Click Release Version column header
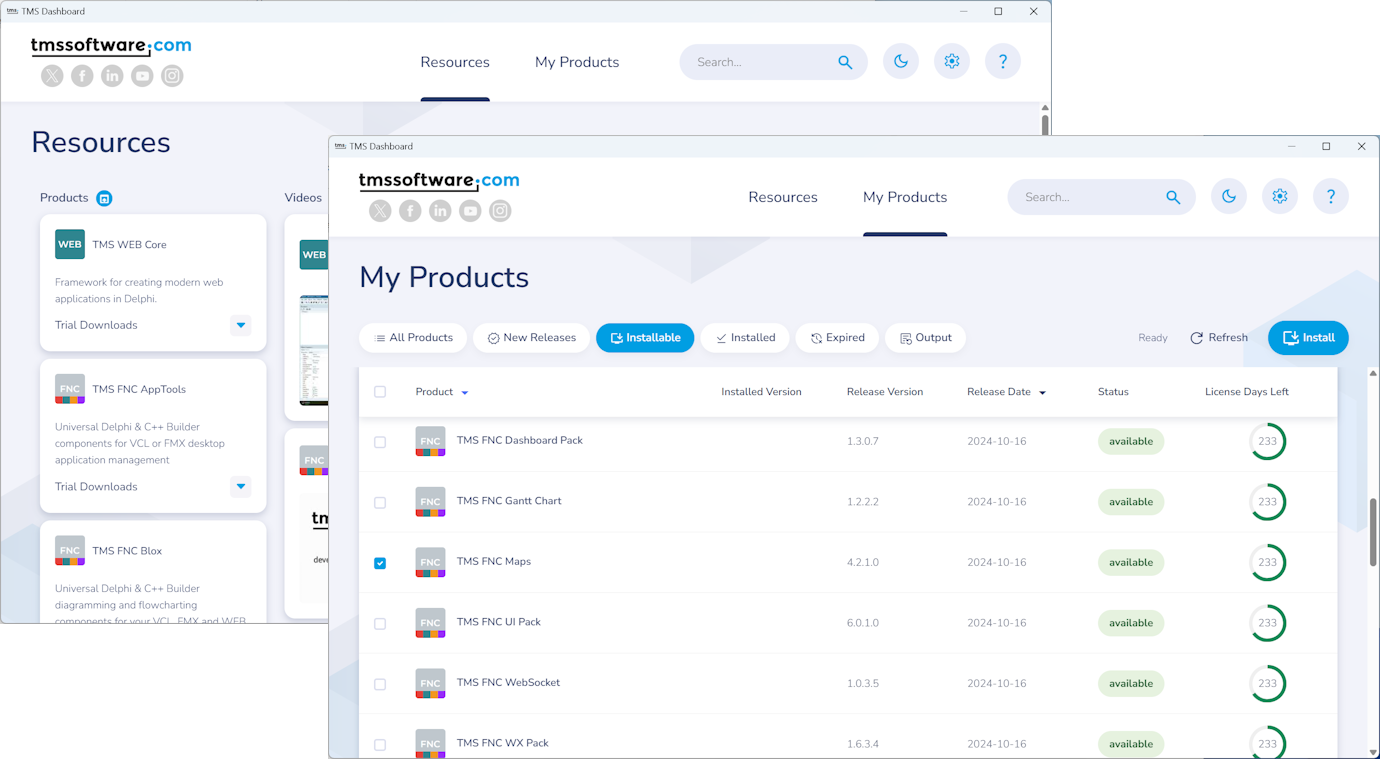This screenshot has width=1381, height=760. [885, 392]
